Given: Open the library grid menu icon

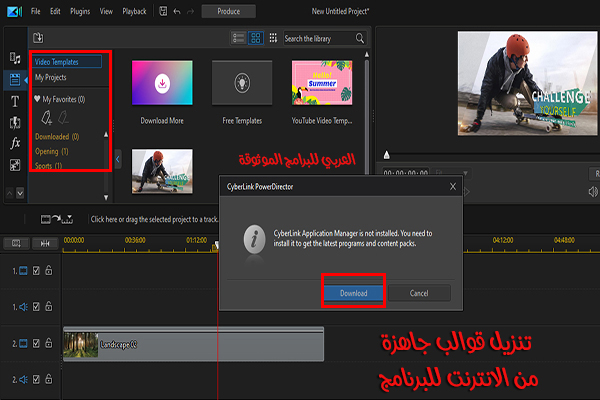Looking at the screenshot, I should click(273, 38).
